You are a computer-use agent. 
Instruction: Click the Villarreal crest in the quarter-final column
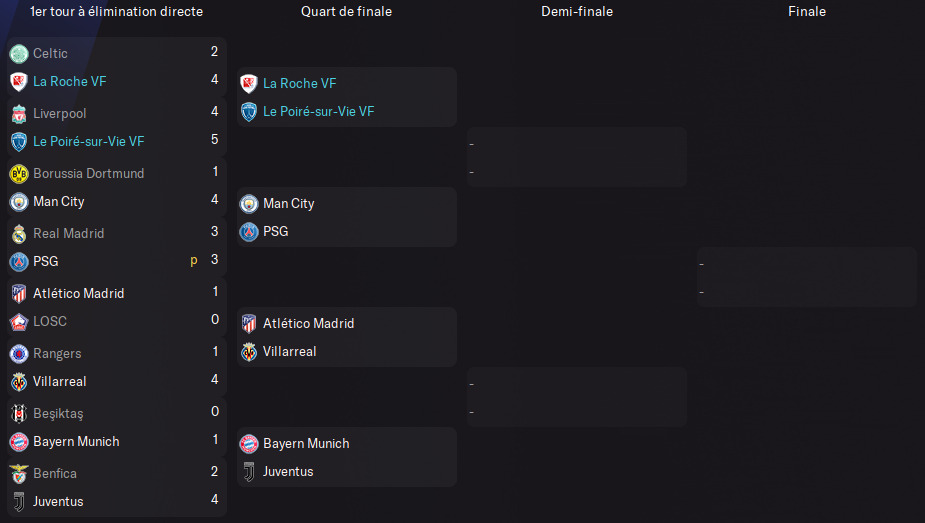249,351
